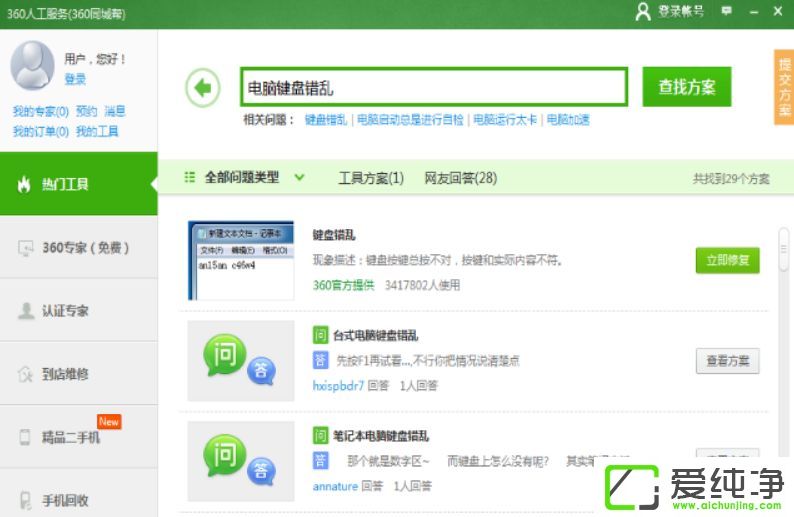Open the 消息 link

pos(115,111)
